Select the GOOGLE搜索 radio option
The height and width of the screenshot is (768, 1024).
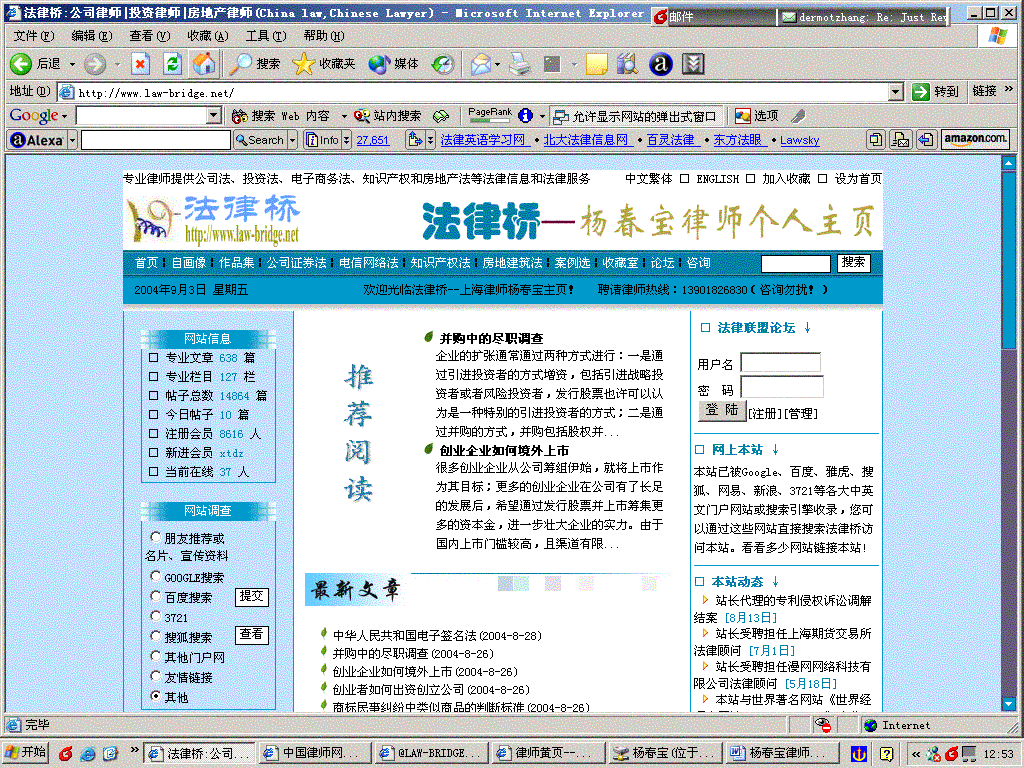pos(155,577)
